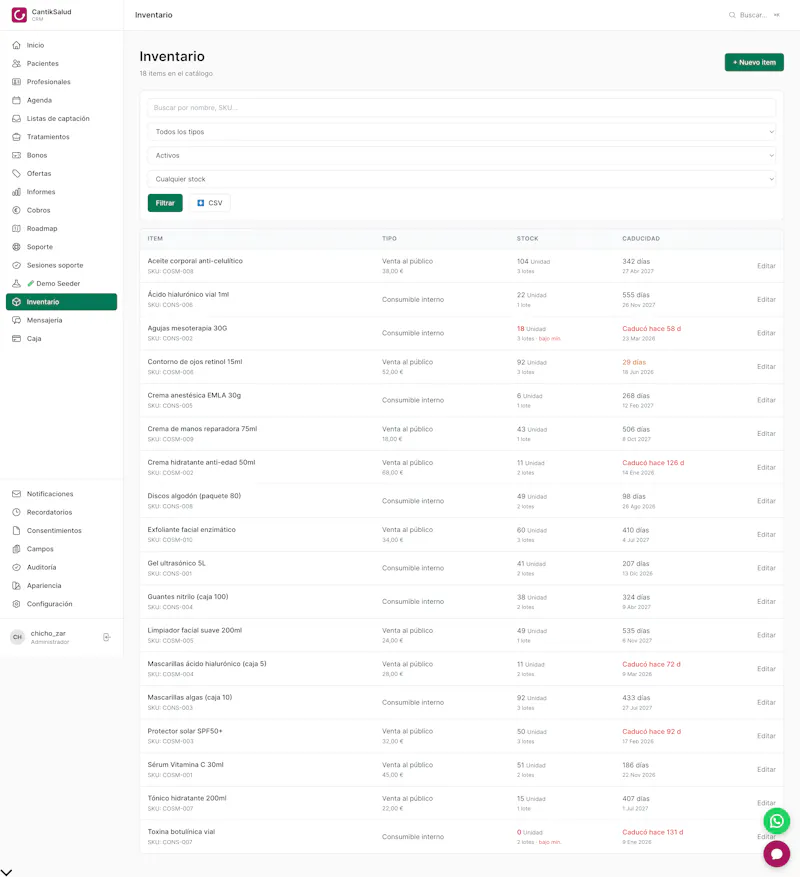Go to Pacientes menu entry
This screenshot has height=877, width=800.
pyautogui.click(x=62, y=63)
